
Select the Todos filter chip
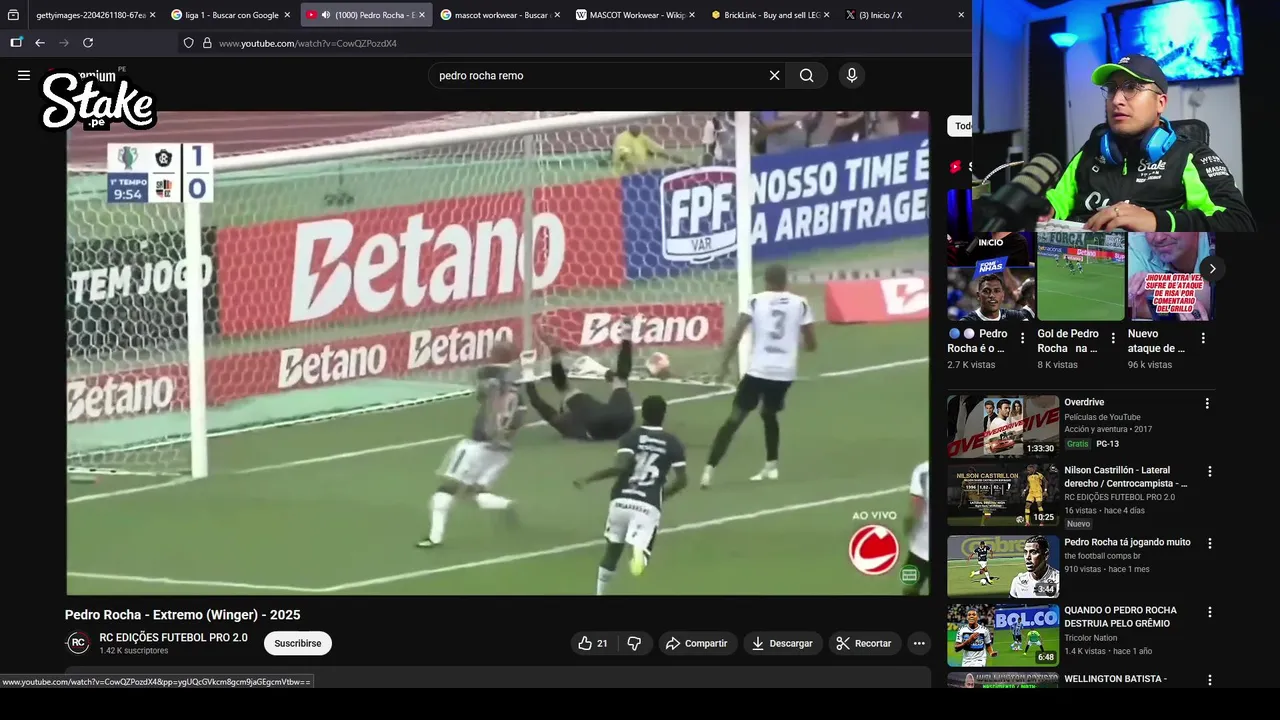962,126
